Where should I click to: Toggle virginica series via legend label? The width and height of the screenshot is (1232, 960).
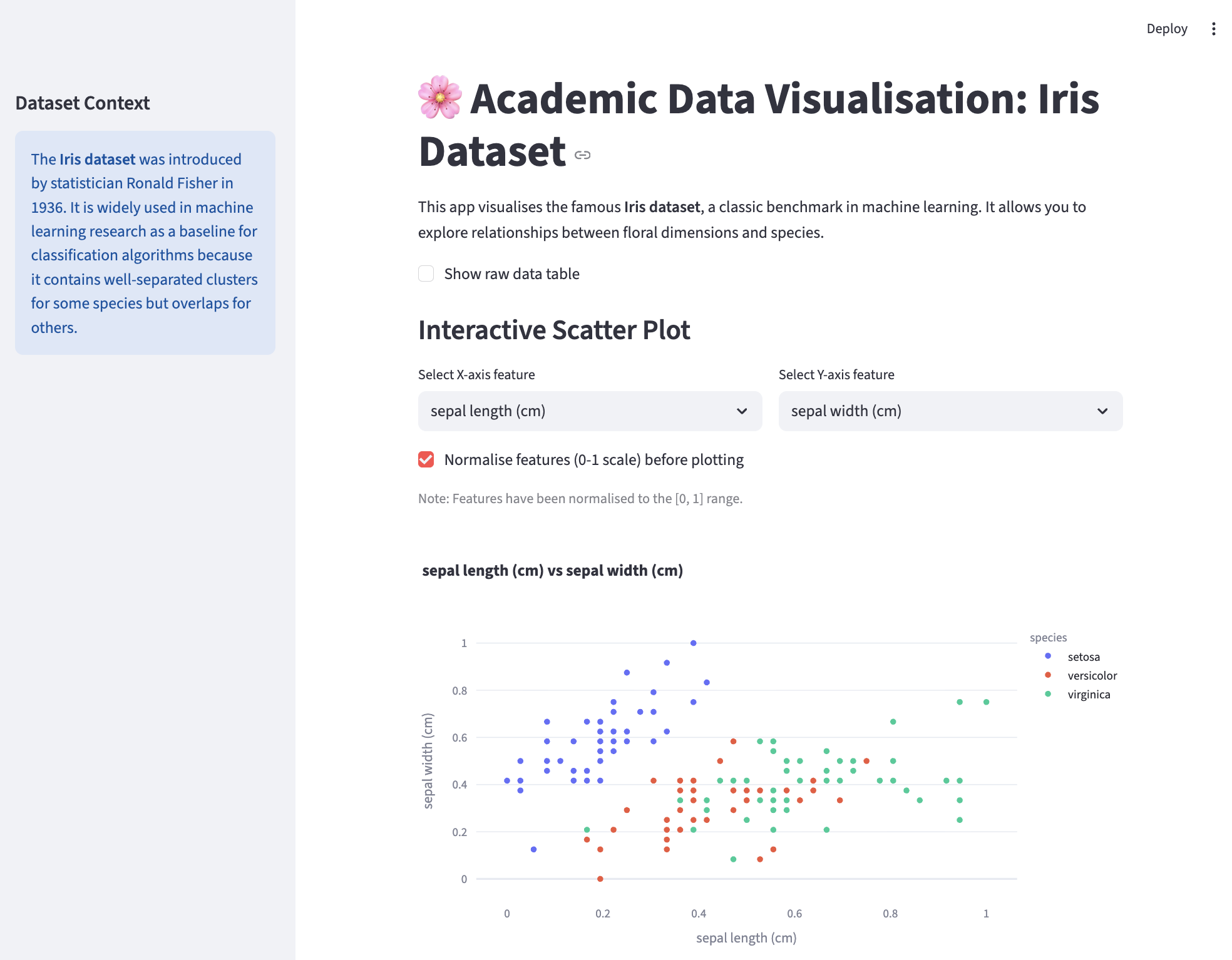(1089, 695)
